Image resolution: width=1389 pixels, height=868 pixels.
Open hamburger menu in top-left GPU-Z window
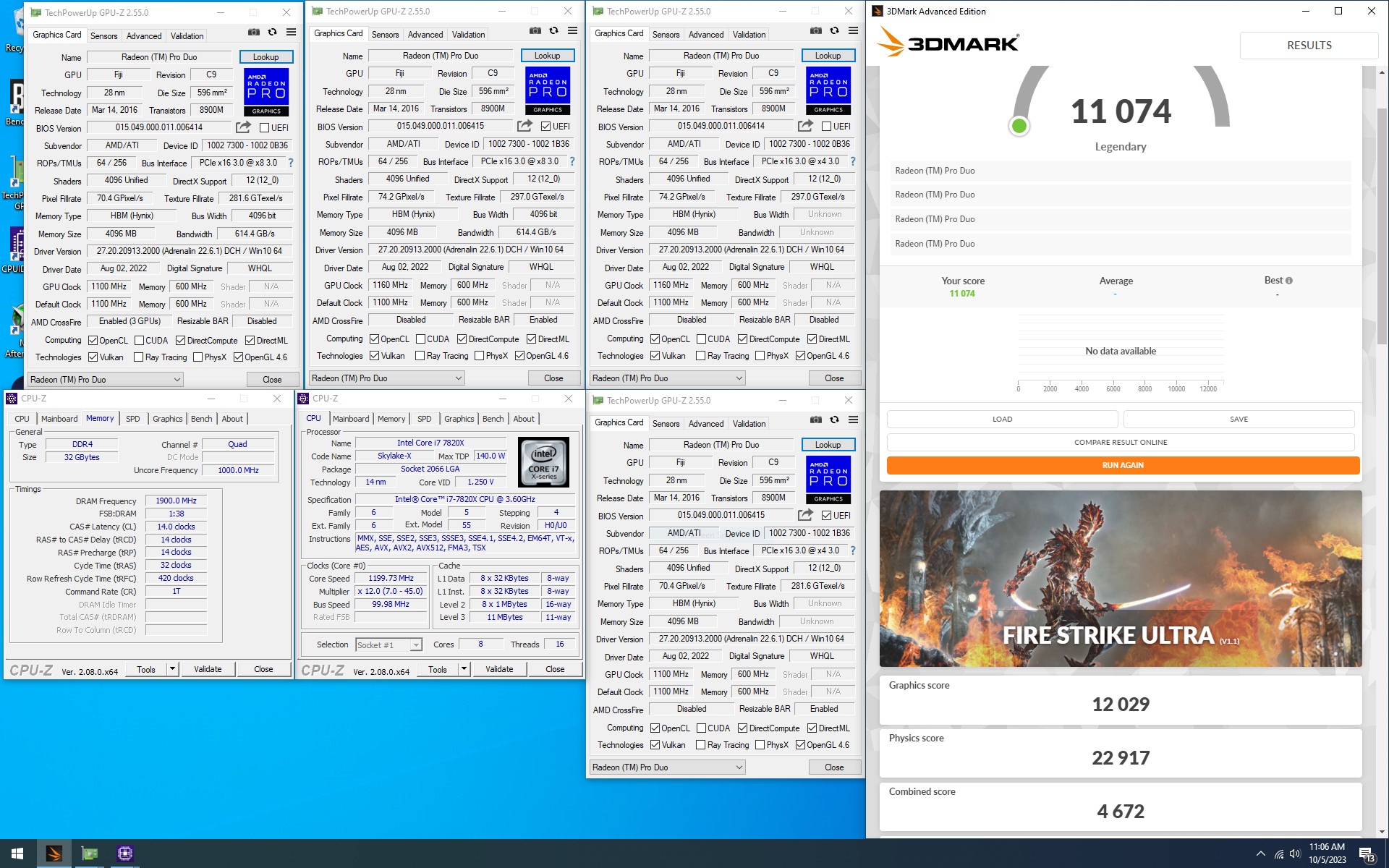click(x=291, y=33)
